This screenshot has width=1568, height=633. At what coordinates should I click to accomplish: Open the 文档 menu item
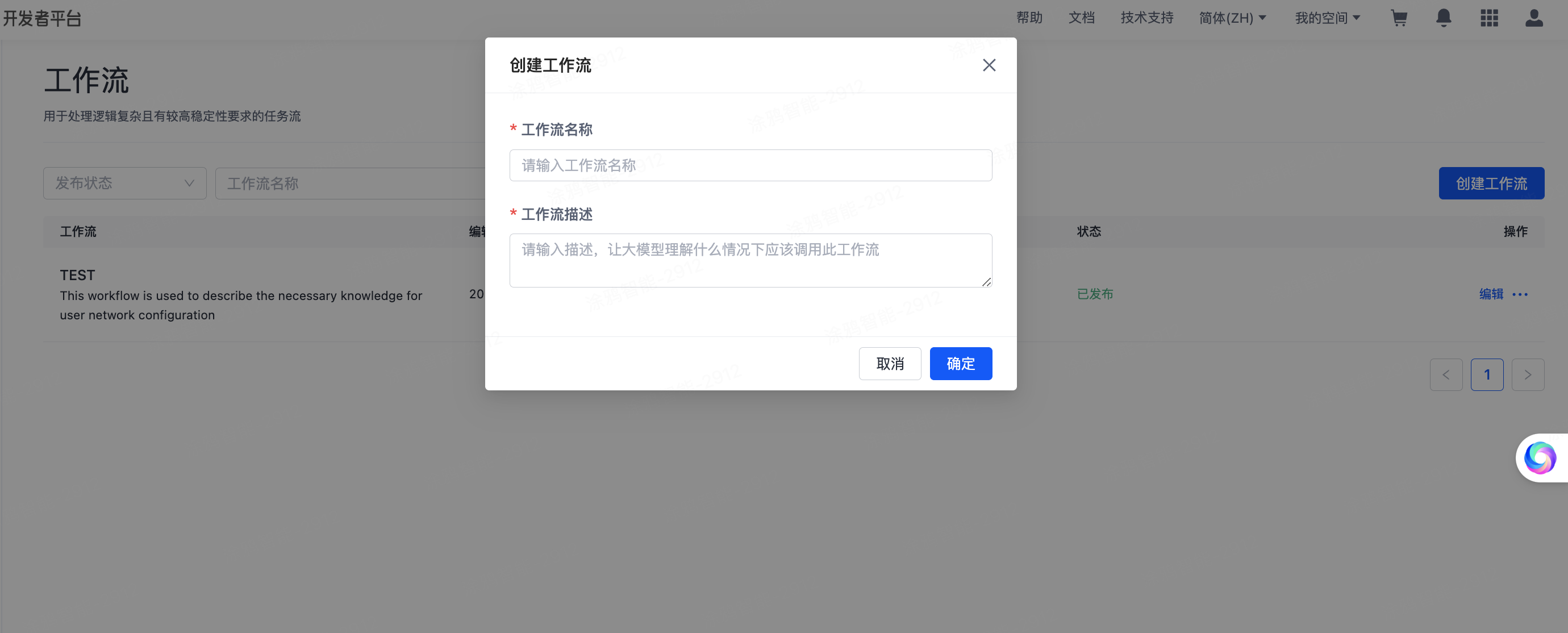coord(1082,18)
